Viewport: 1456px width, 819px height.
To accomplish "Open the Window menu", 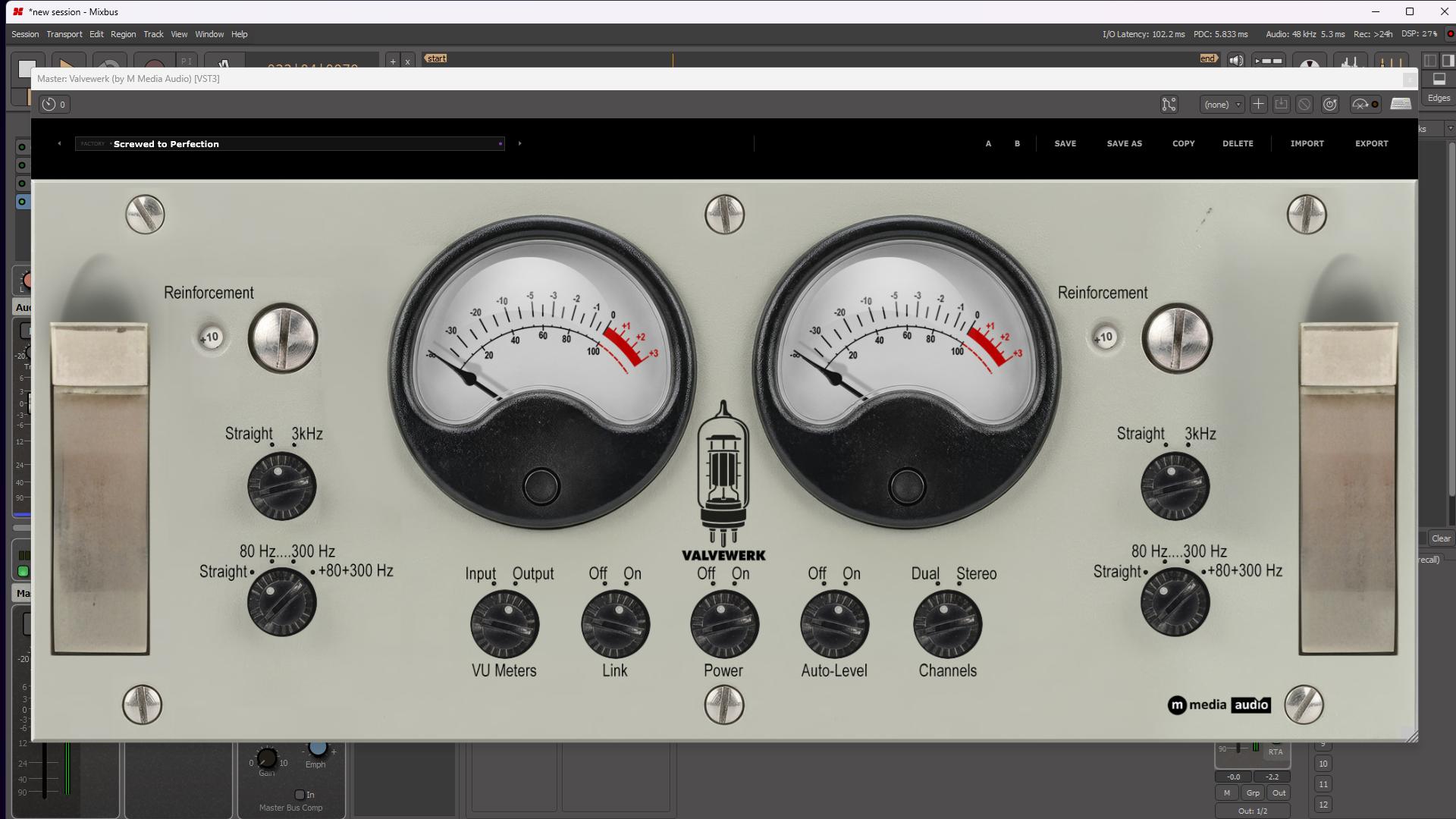I will point(209,34).
